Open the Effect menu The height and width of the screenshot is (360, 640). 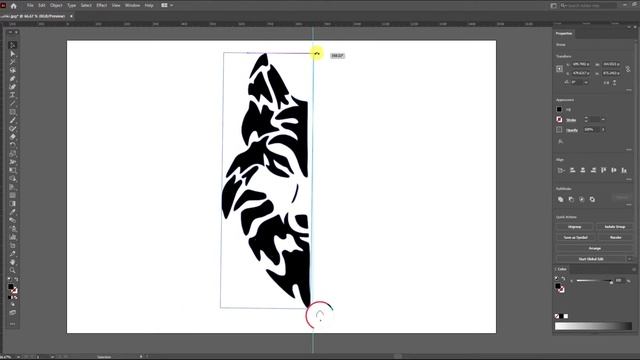pyautogui.click(x=102, y=5)
